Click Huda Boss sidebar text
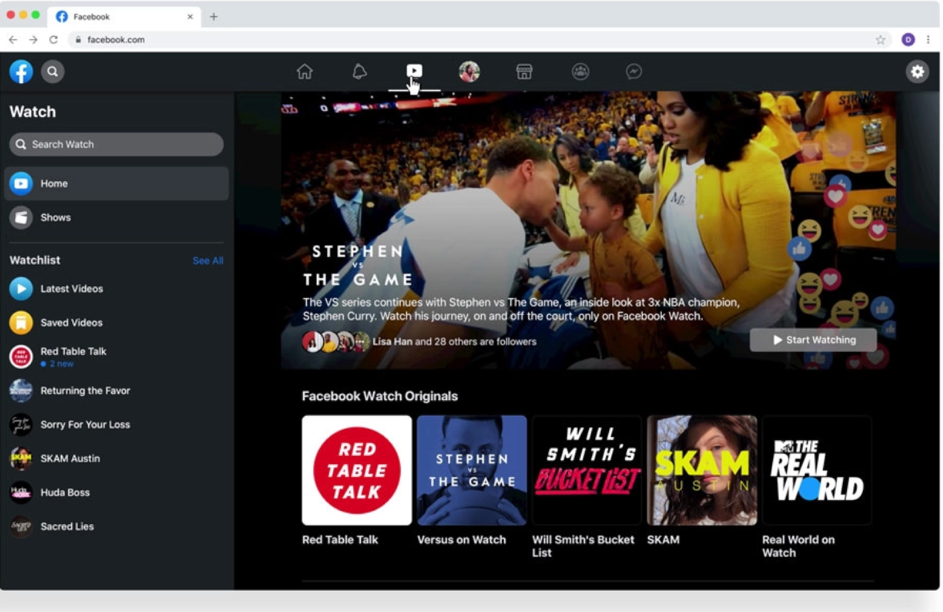The width and height of the screenshot is (943, 612). pos(65,492)
